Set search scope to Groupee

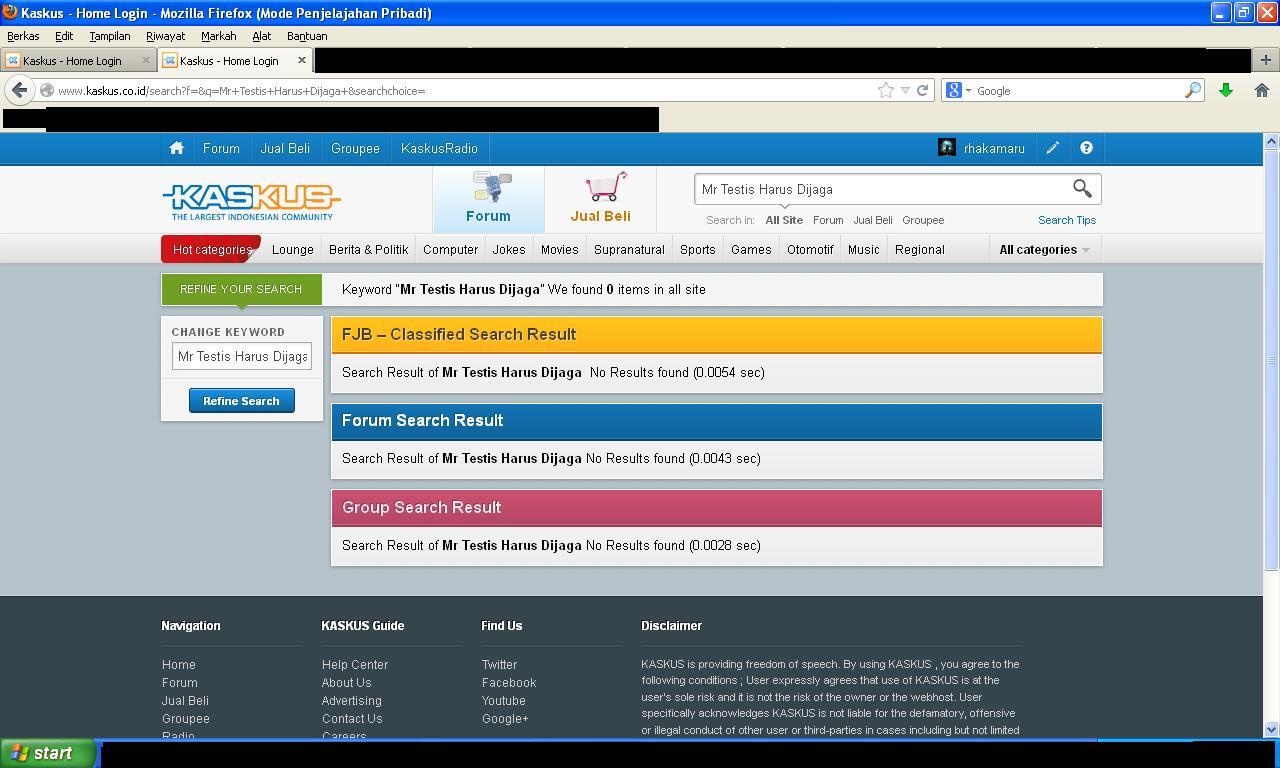923,220
